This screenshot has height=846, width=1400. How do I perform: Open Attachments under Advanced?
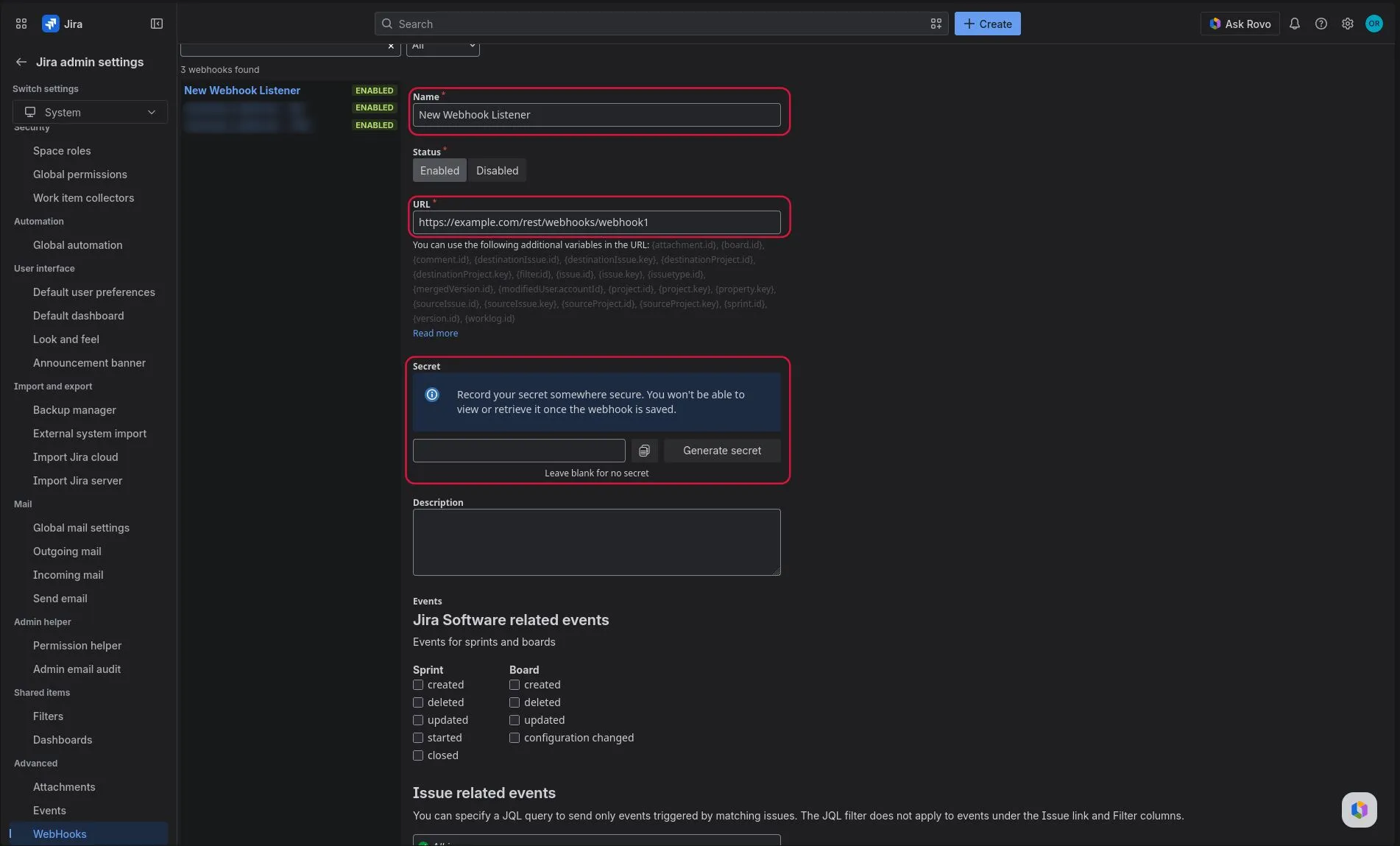pyautogui.click(x=64, y=787)
